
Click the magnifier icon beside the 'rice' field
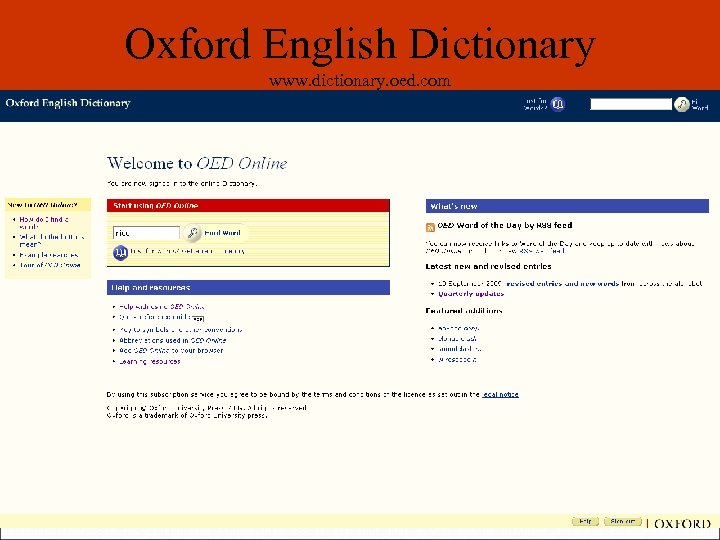(192, 233)
